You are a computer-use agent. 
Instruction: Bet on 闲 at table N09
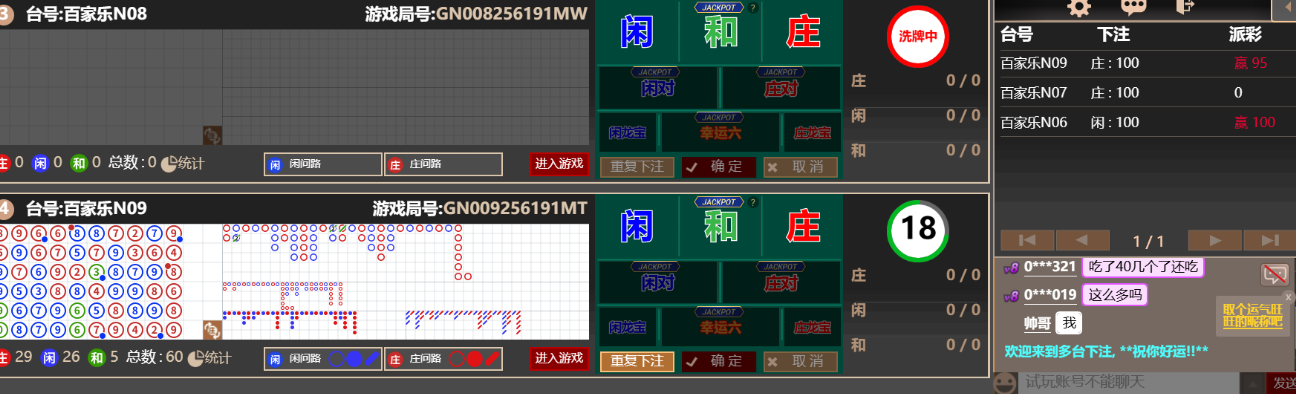[637, 226]
